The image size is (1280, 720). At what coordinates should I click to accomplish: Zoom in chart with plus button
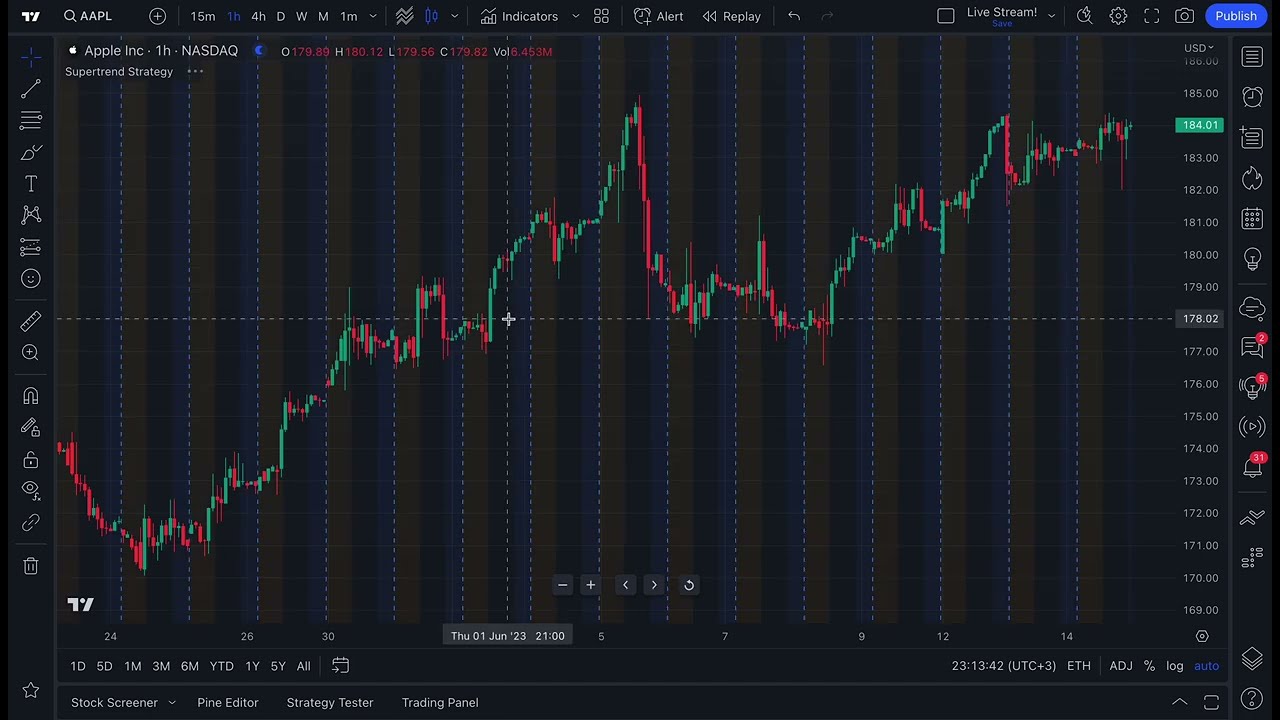point(590,585)
